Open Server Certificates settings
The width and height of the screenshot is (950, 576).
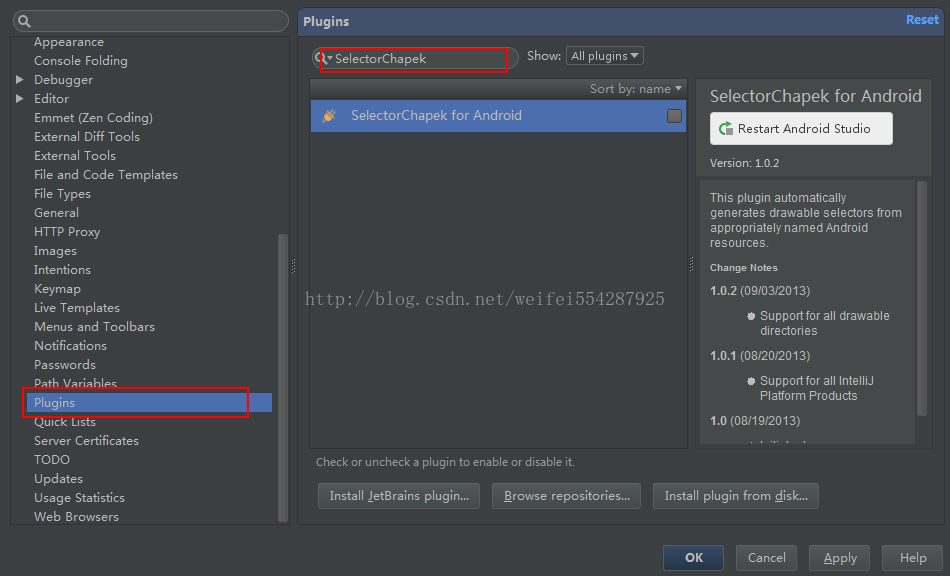87,441
